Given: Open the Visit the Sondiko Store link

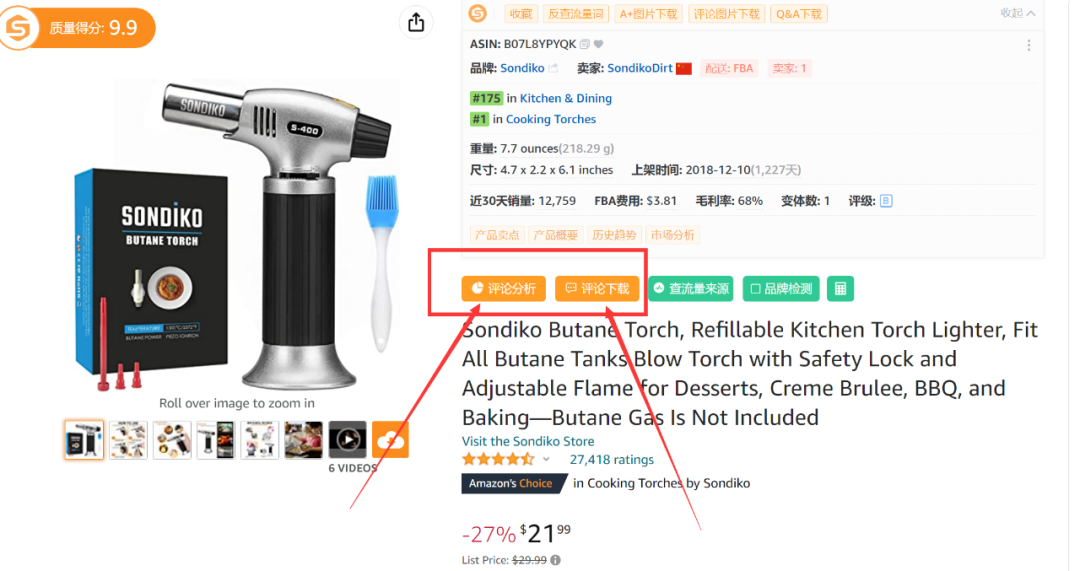Looking at the screenshot, I should (528, 442).
